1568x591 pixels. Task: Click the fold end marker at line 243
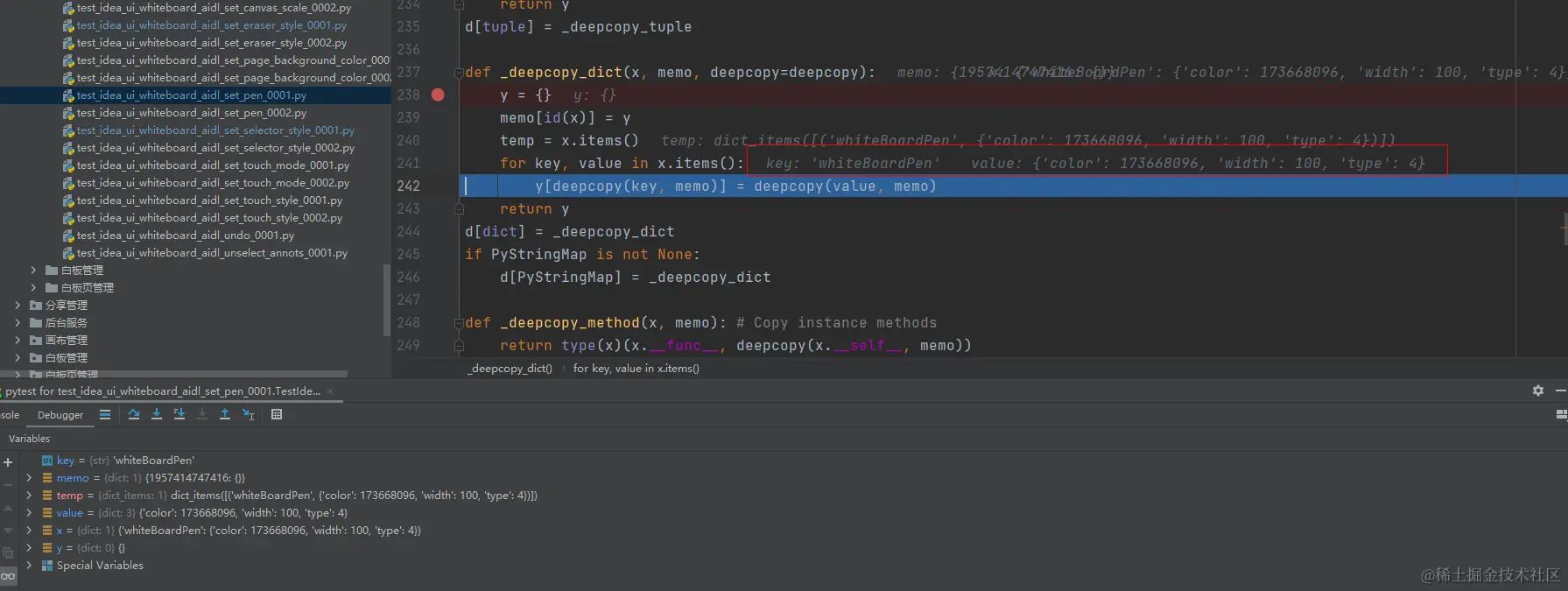pyautogui.click(x=458, y=209)
